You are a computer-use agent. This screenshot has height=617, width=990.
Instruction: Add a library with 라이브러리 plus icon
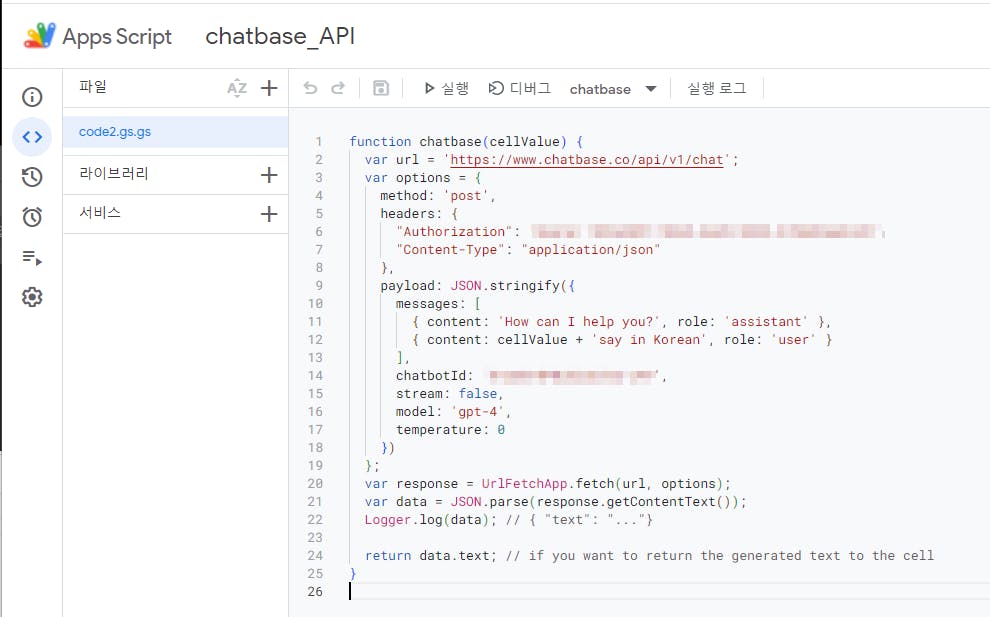(x=269, y=174)
